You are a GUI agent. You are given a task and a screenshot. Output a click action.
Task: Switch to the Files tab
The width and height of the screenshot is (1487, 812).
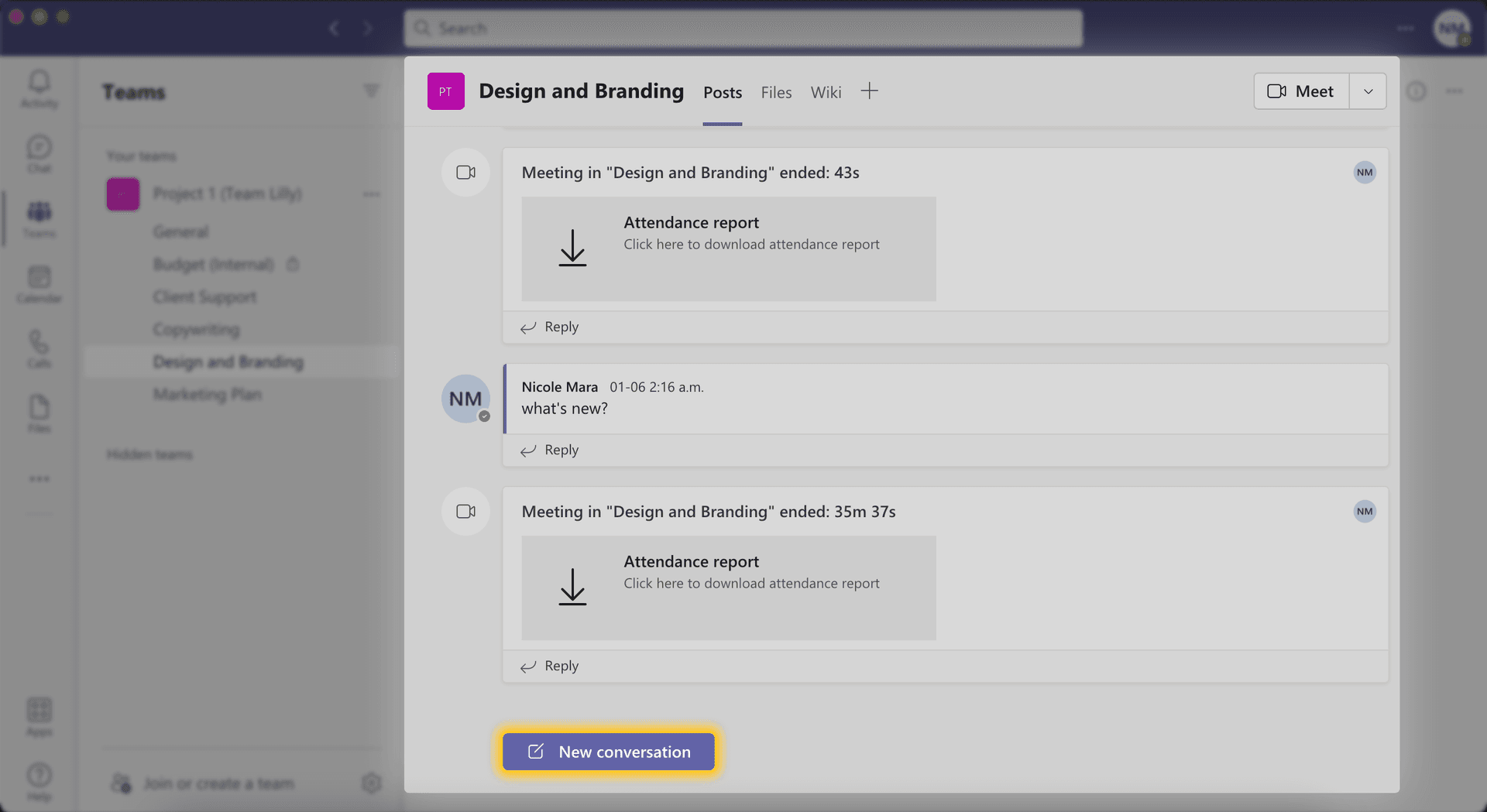[775, 91]
